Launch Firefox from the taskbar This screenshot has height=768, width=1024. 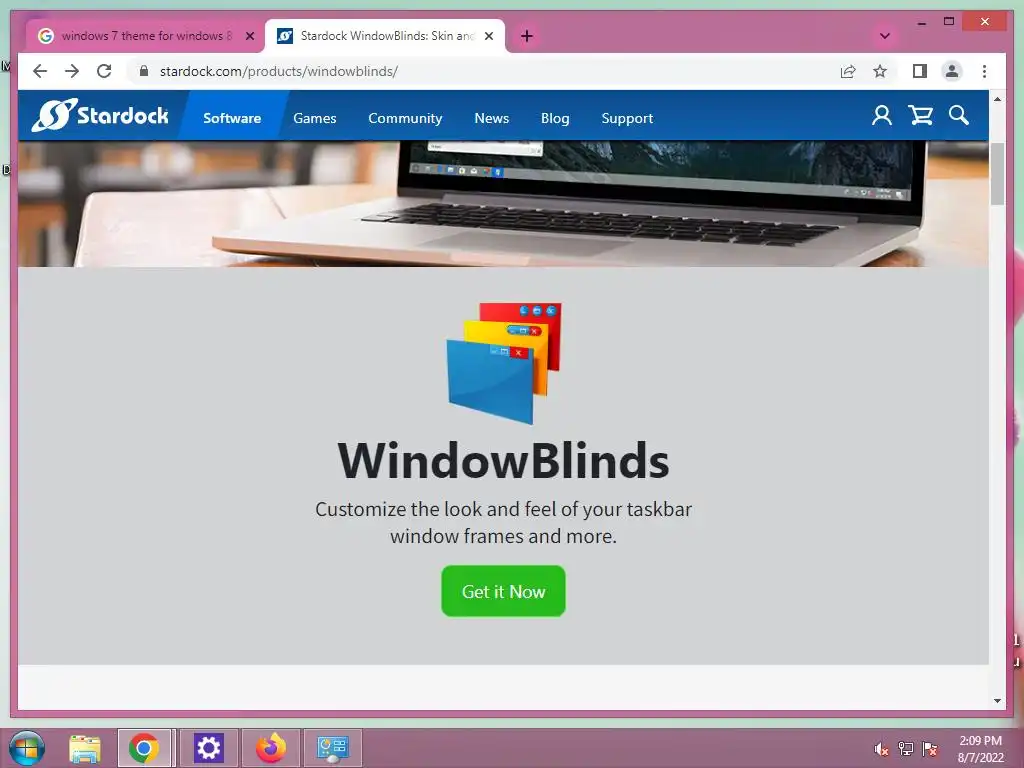pyautogui.click(x=271, y=748)
